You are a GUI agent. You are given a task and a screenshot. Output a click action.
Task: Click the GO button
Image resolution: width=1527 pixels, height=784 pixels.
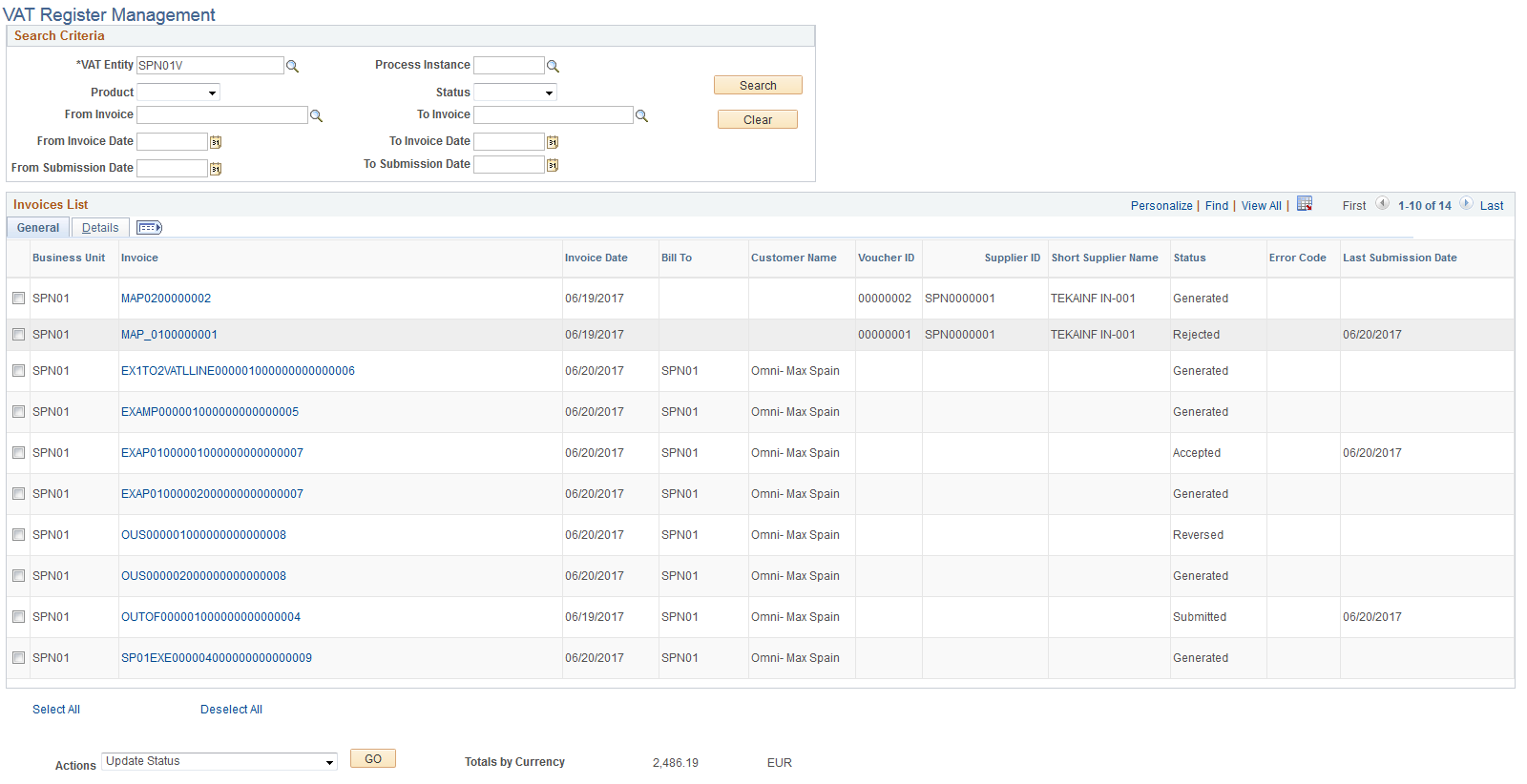pos(373,758)
